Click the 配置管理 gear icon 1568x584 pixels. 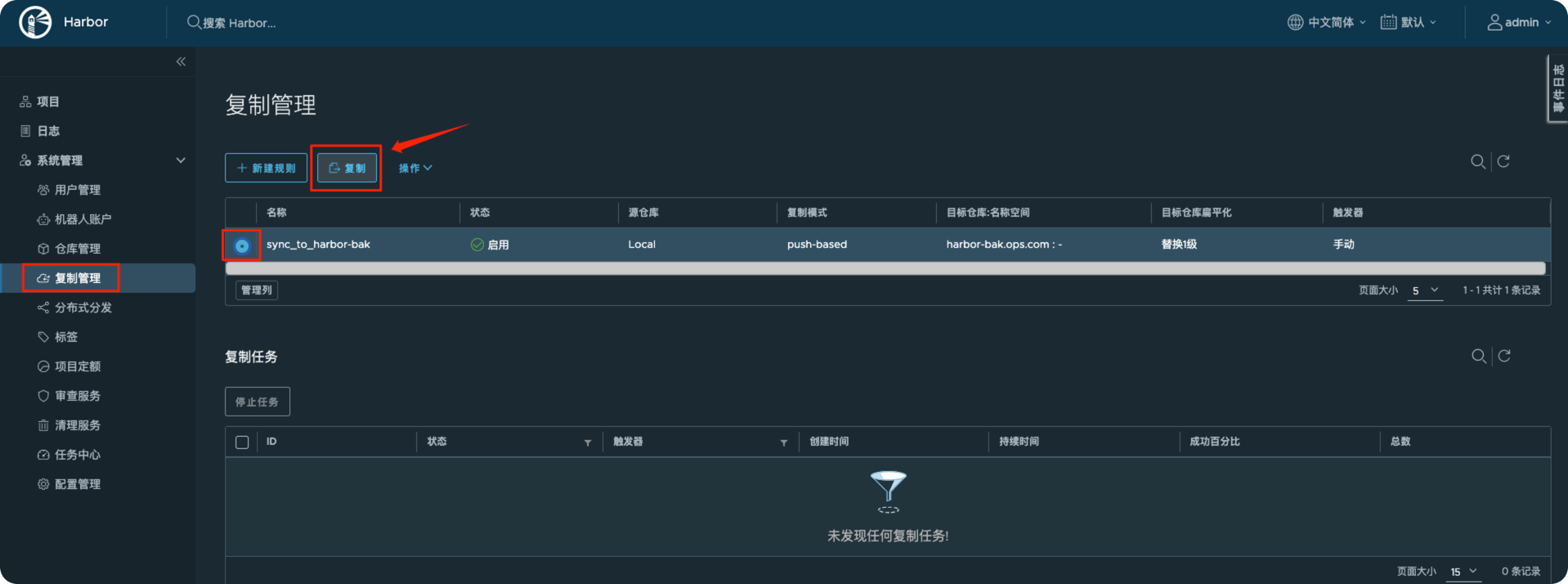pyautogui.click(x=43, y=484)
